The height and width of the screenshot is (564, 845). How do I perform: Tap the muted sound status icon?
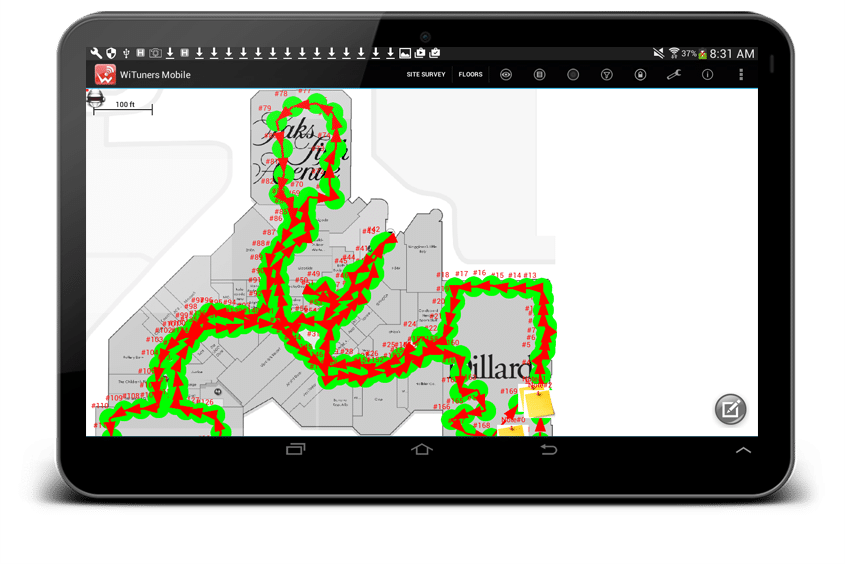pyautogui.click(x=659, y=53)
